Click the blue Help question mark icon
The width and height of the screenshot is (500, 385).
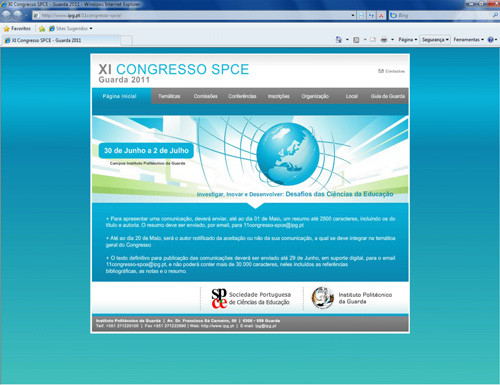point(490,40)
